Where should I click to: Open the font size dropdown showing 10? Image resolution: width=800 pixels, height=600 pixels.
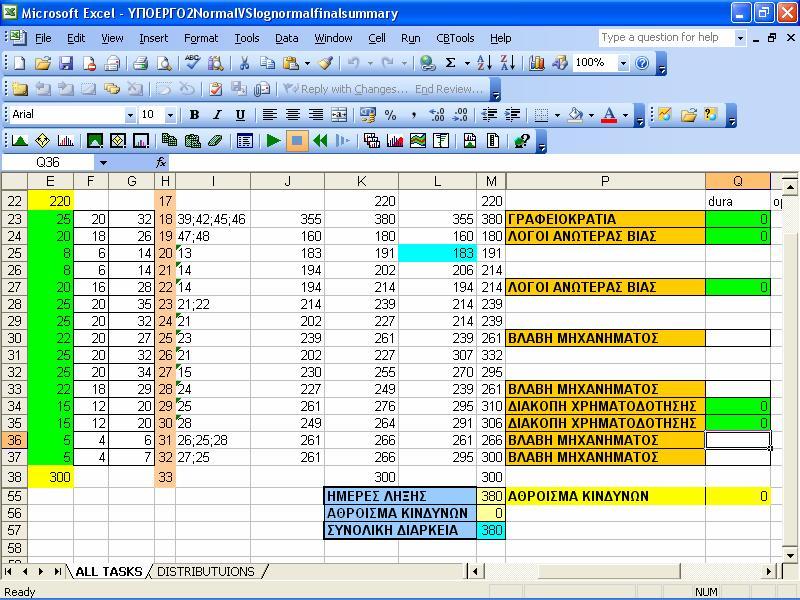(170, 115)
